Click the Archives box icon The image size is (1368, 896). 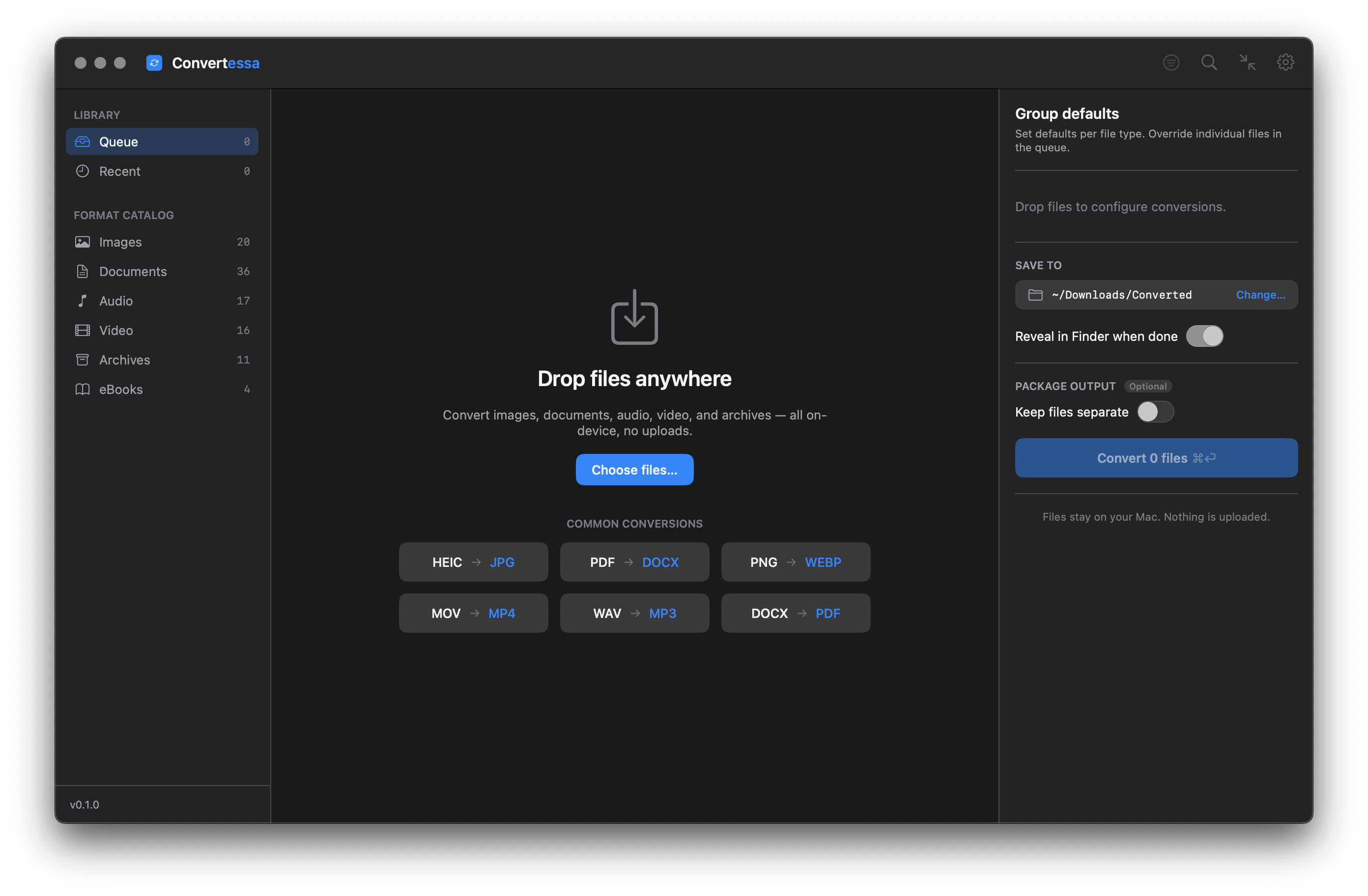(x=83, y=360)
